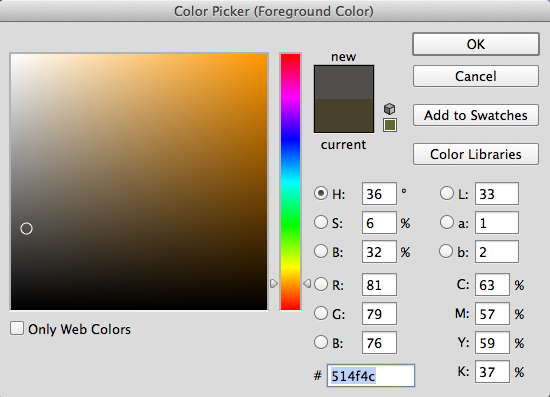The height and width of the screenshot is (397, 550).
Task: Select the Lab a channel radio button
Action: (x=447, y=222)
